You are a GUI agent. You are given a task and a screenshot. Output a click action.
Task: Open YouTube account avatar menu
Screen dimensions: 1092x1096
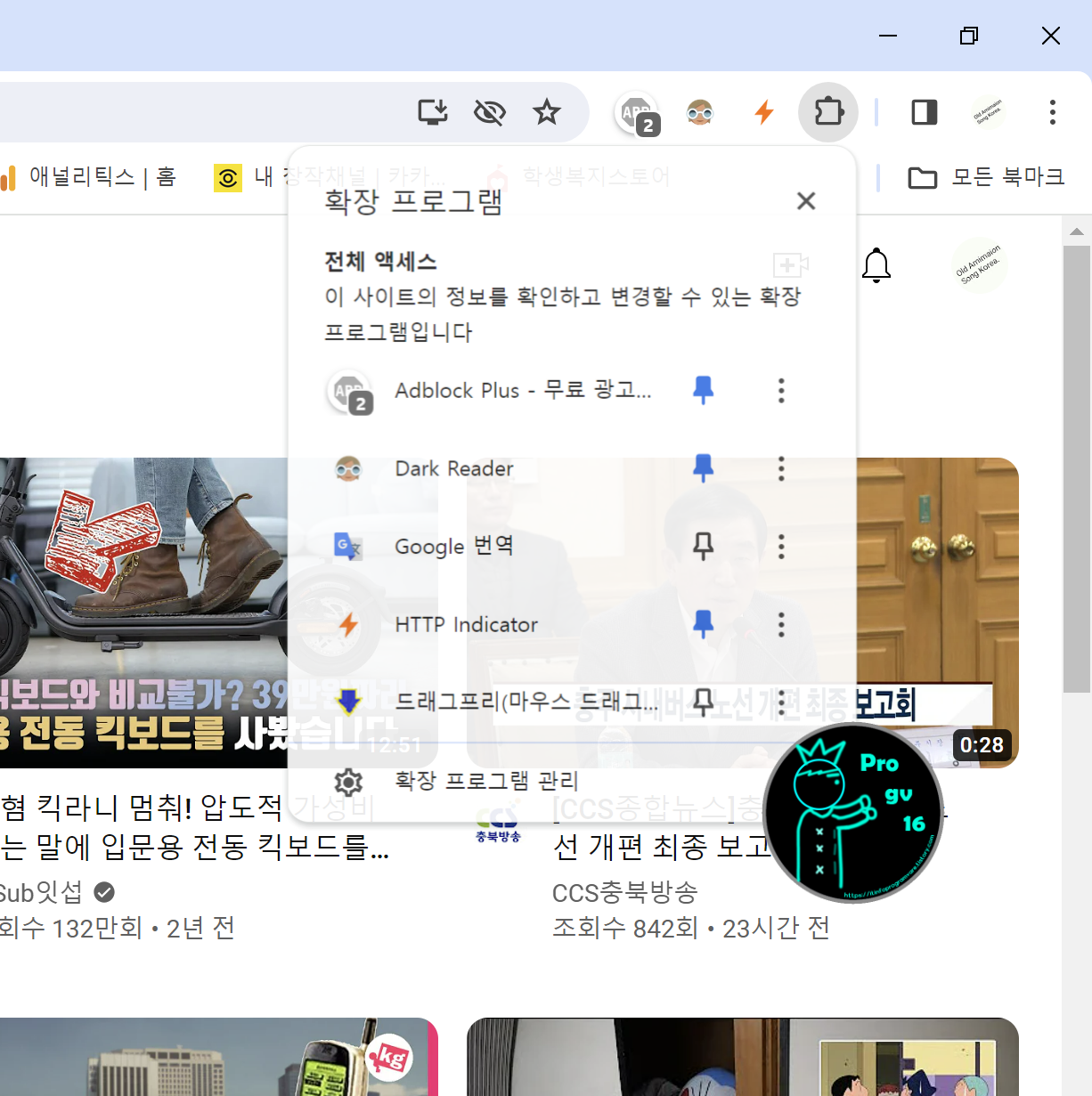980,265
